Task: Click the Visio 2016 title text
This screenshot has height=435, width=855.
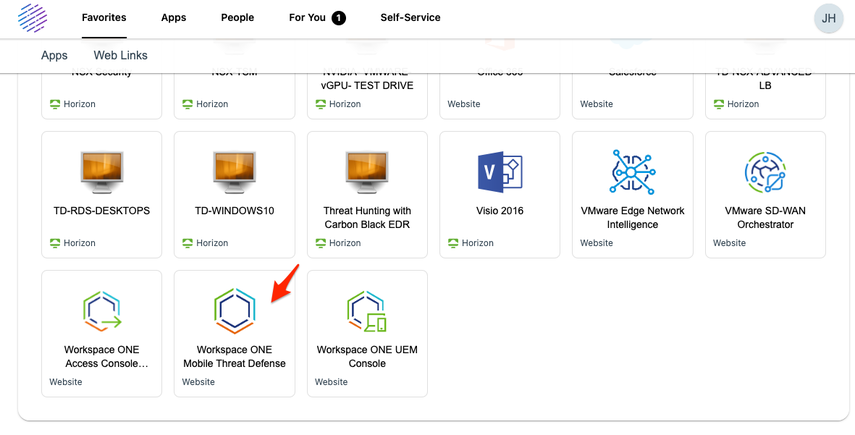Action: [x=500, y=211]
